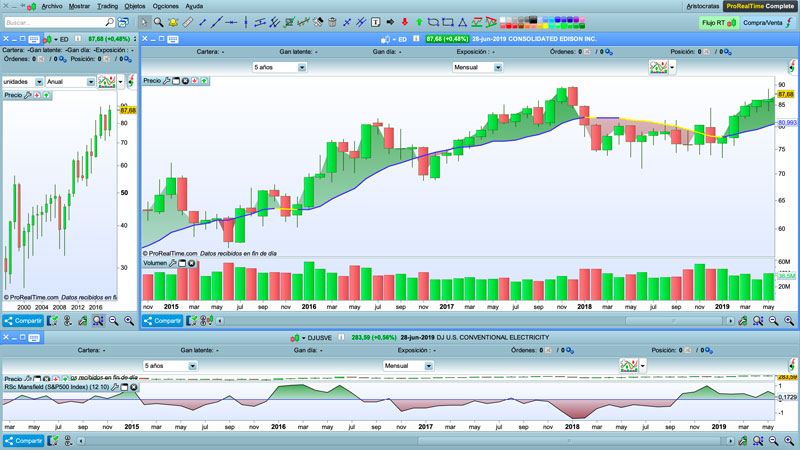Open the Ayuda menu
This screenshot has height=450, width=800.
coord(194,6)
